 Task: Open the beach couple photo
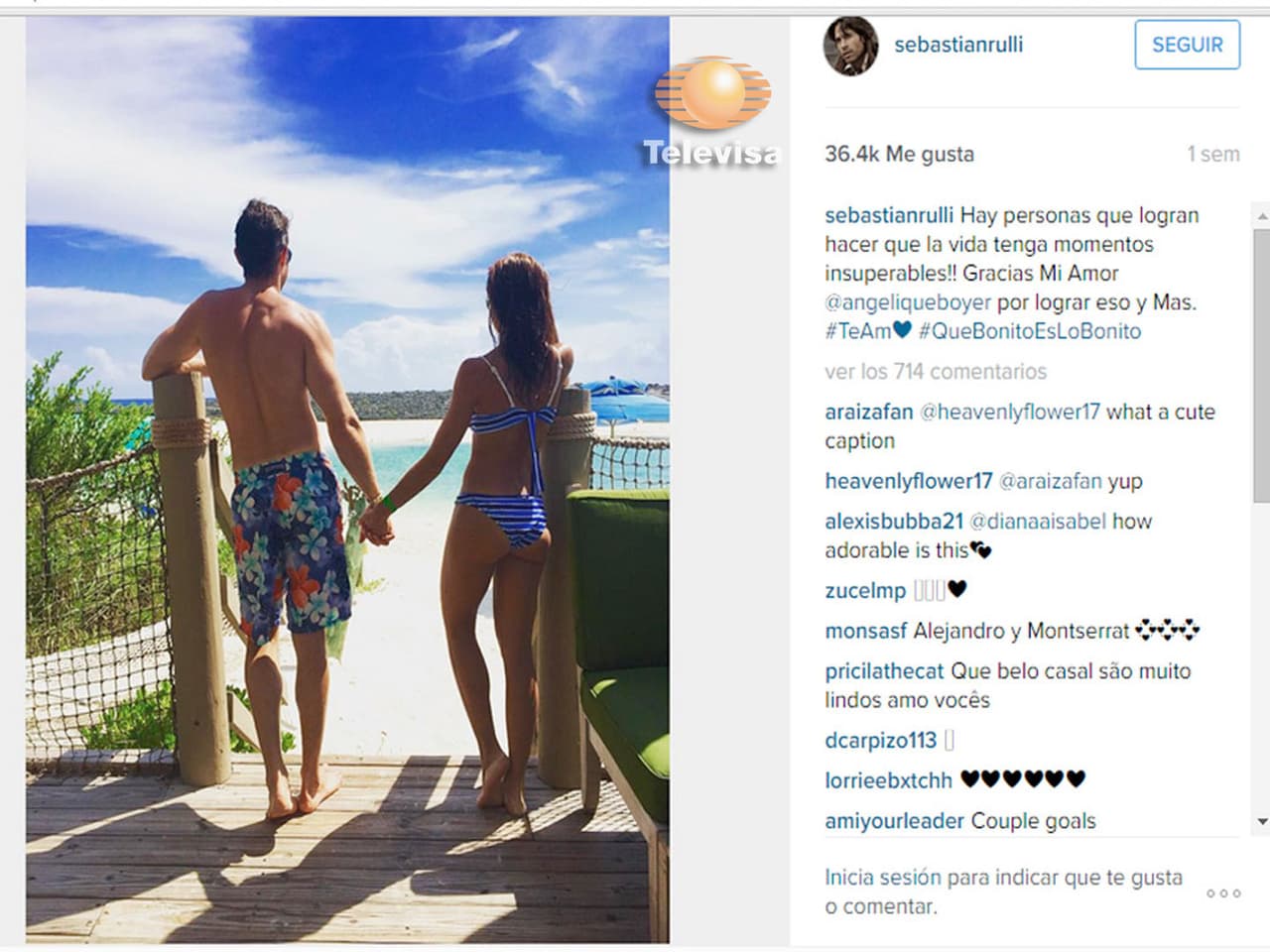[x=347, y=479]
